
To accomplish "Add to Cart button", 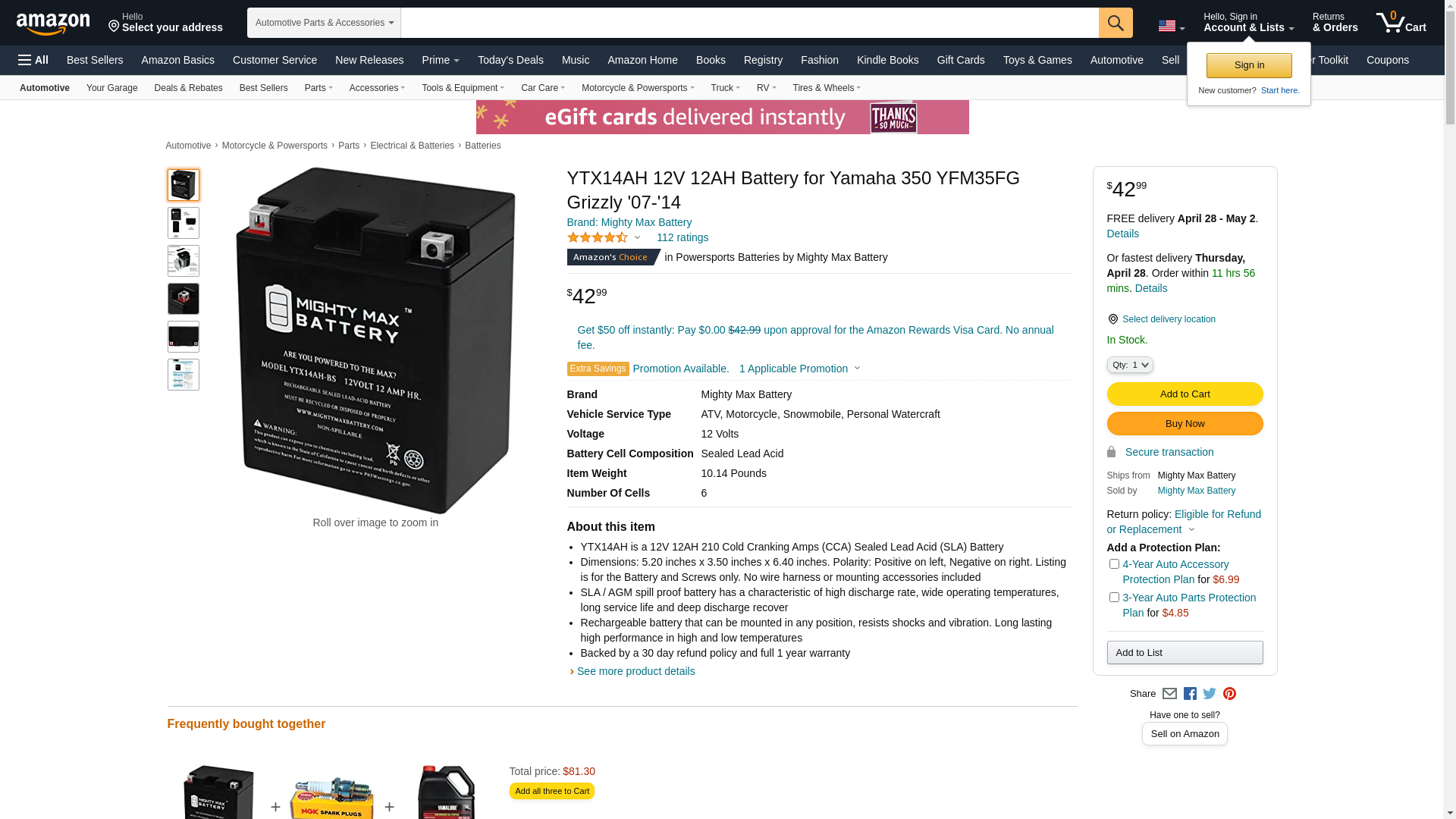I will click(1185, 394).
